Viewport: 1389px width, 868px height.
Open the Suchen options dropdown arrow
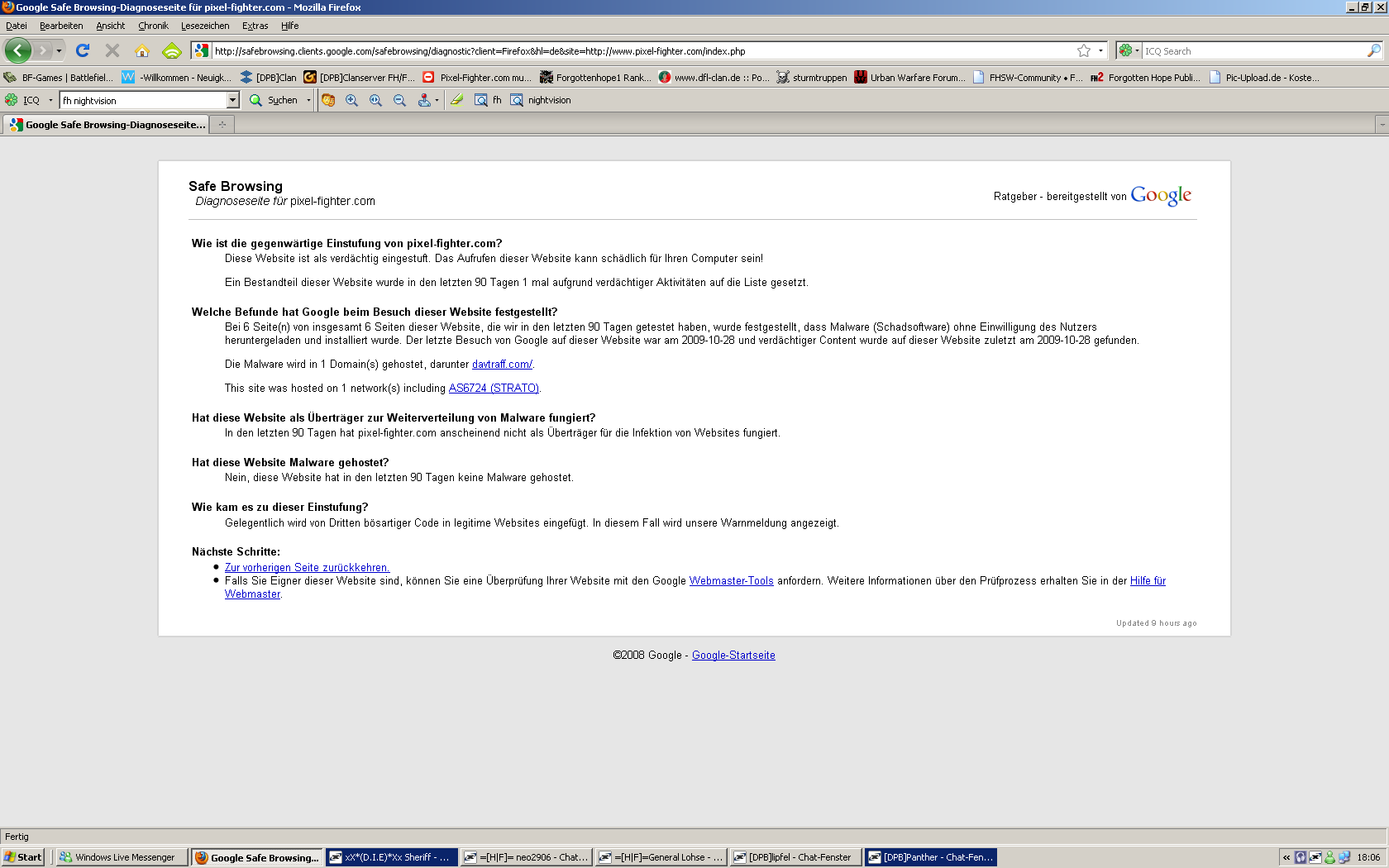click(308, 100)
